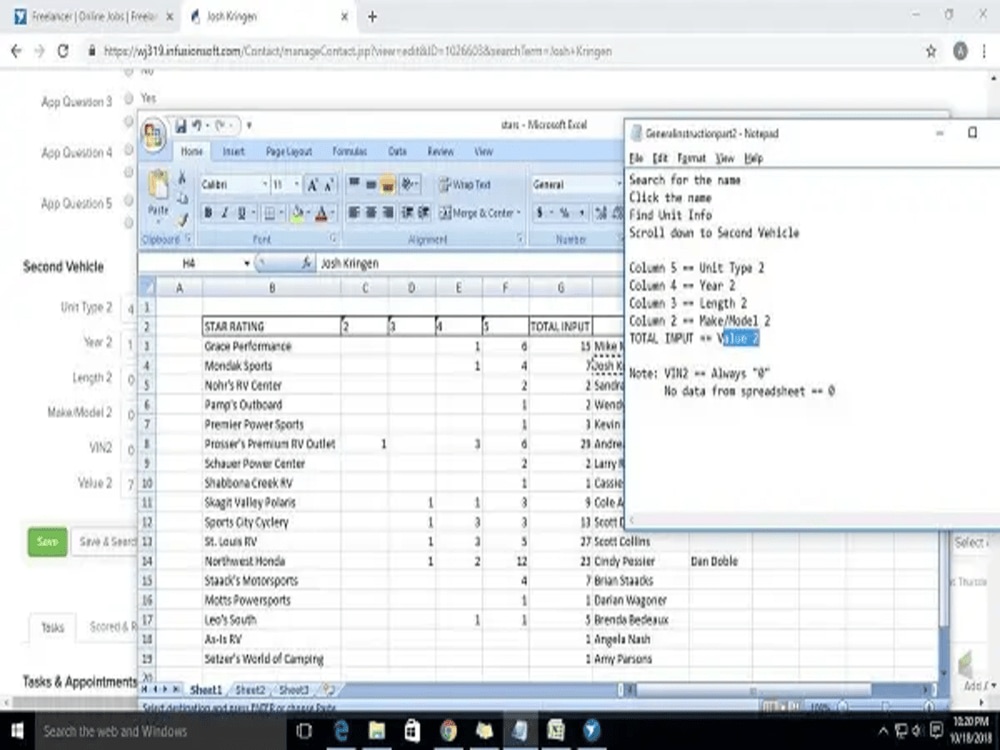Click the Cut scissors icon in Excel ribbon
The image size is (1000, 750).
coord(182,178)
